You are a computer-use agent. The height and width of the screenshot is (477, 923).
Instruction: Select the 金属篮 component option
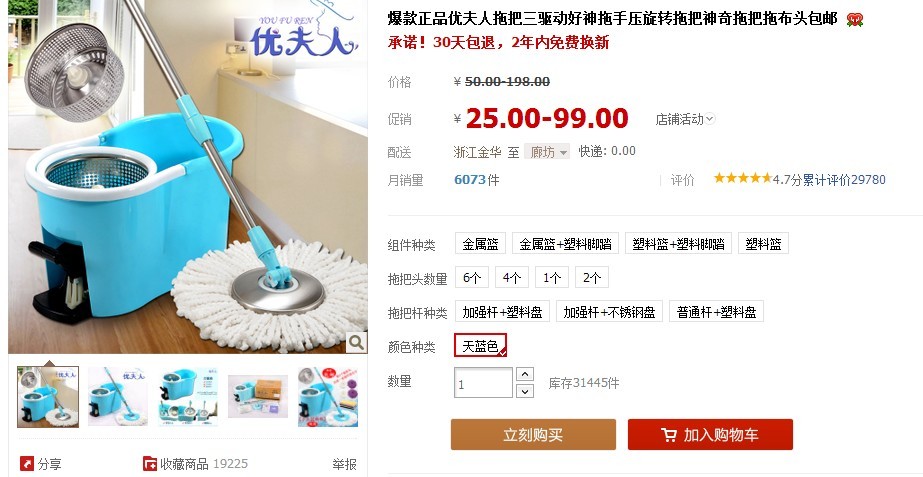pos(480,244)
